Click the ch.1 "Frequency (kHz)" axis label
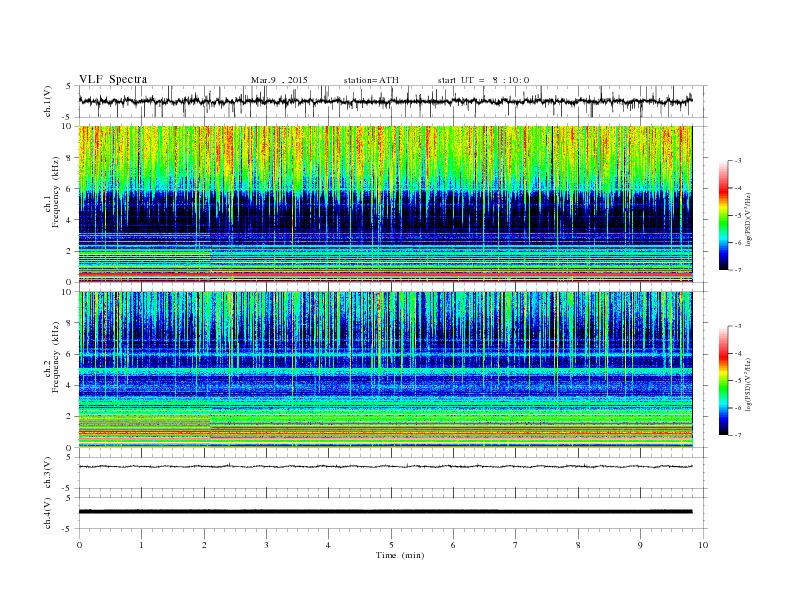 click(56, 192)
